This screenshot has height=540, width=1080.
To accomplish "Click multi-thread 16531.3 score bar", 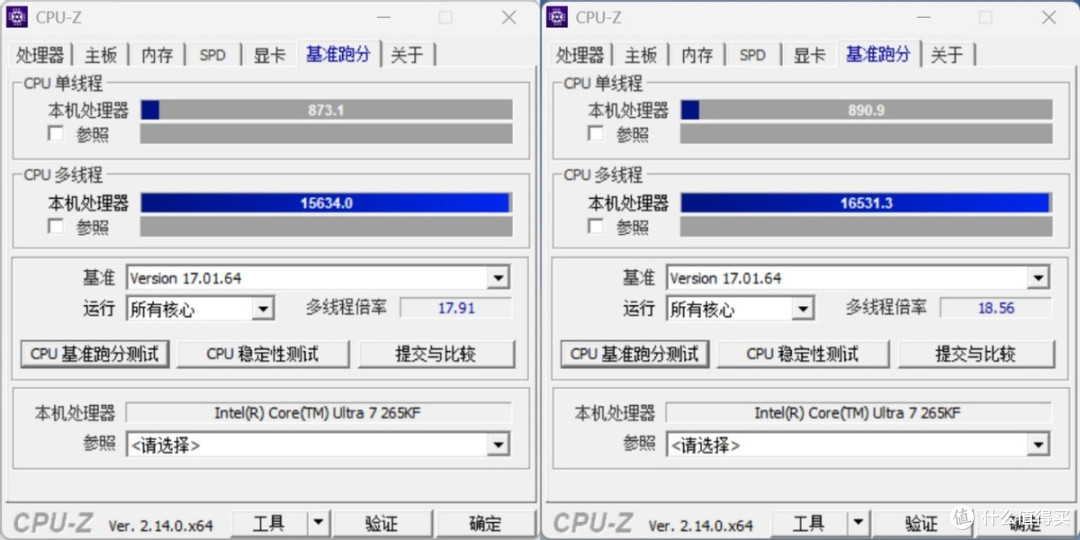I will tap(866, 202).
